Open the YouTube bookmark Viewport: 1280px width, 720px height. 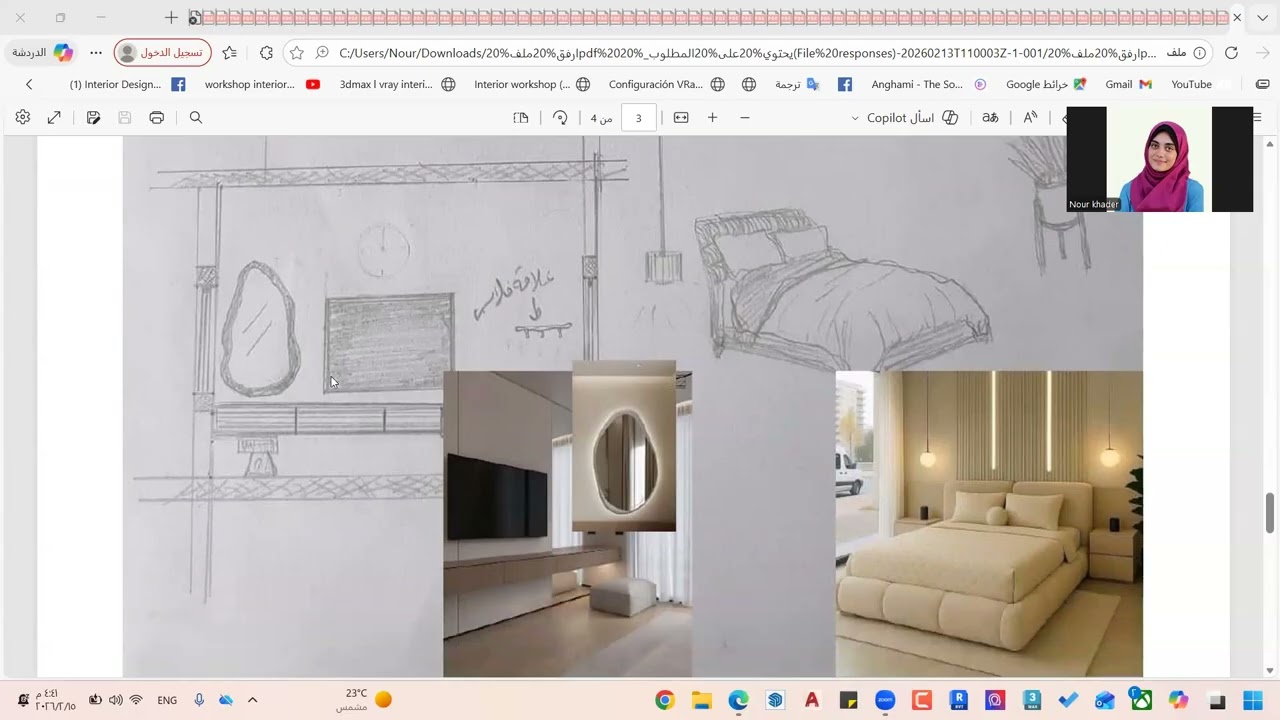[1192, 85]
